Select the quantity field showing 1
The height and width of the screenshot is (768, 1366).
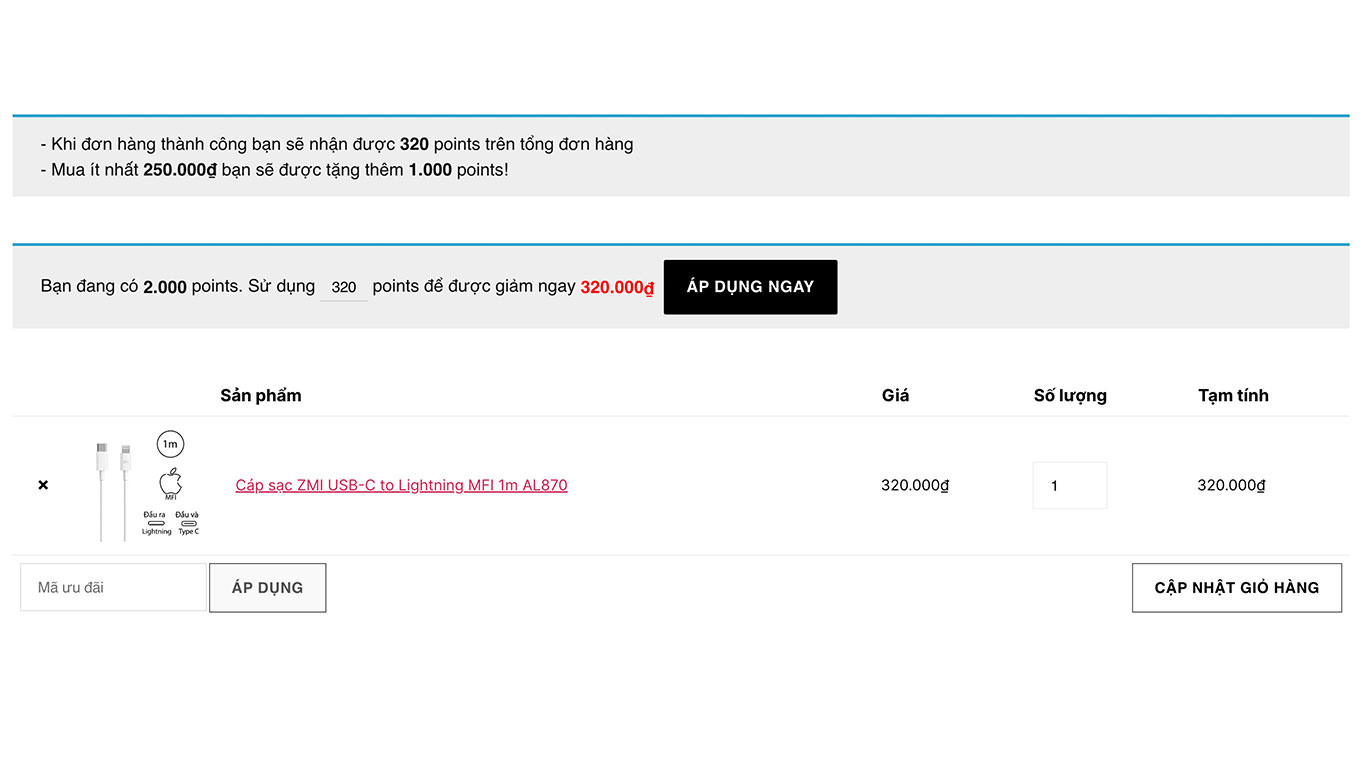[x=1069, y=485]
